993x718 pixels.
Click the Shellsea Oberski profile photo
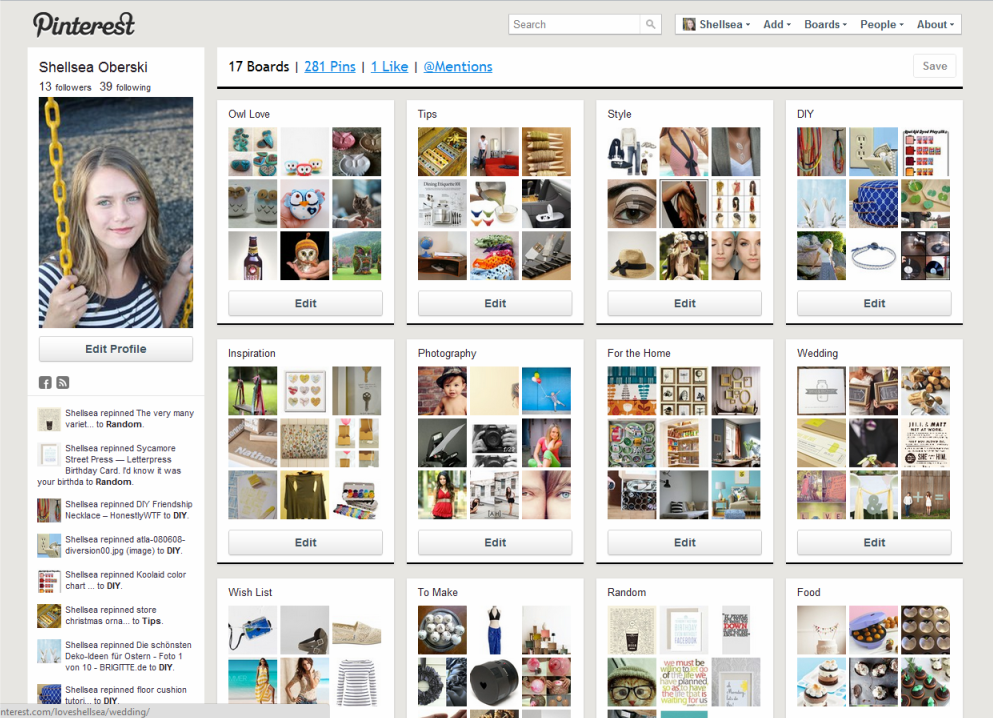click(116, 212)
